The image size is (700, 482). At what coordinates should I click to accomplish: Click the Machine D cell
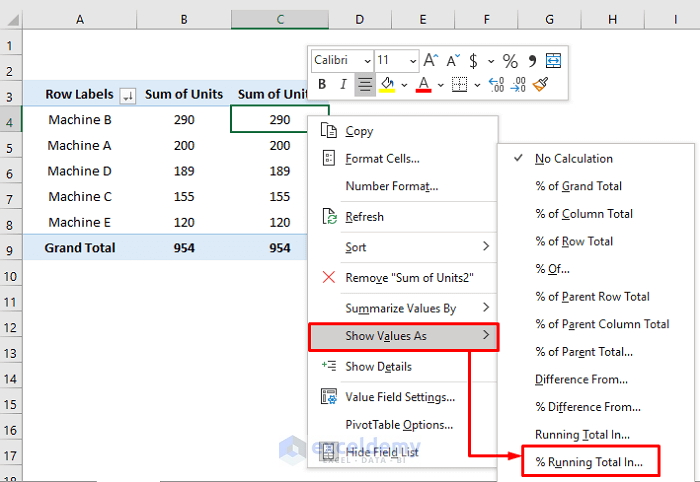click(x=79, y=171)
